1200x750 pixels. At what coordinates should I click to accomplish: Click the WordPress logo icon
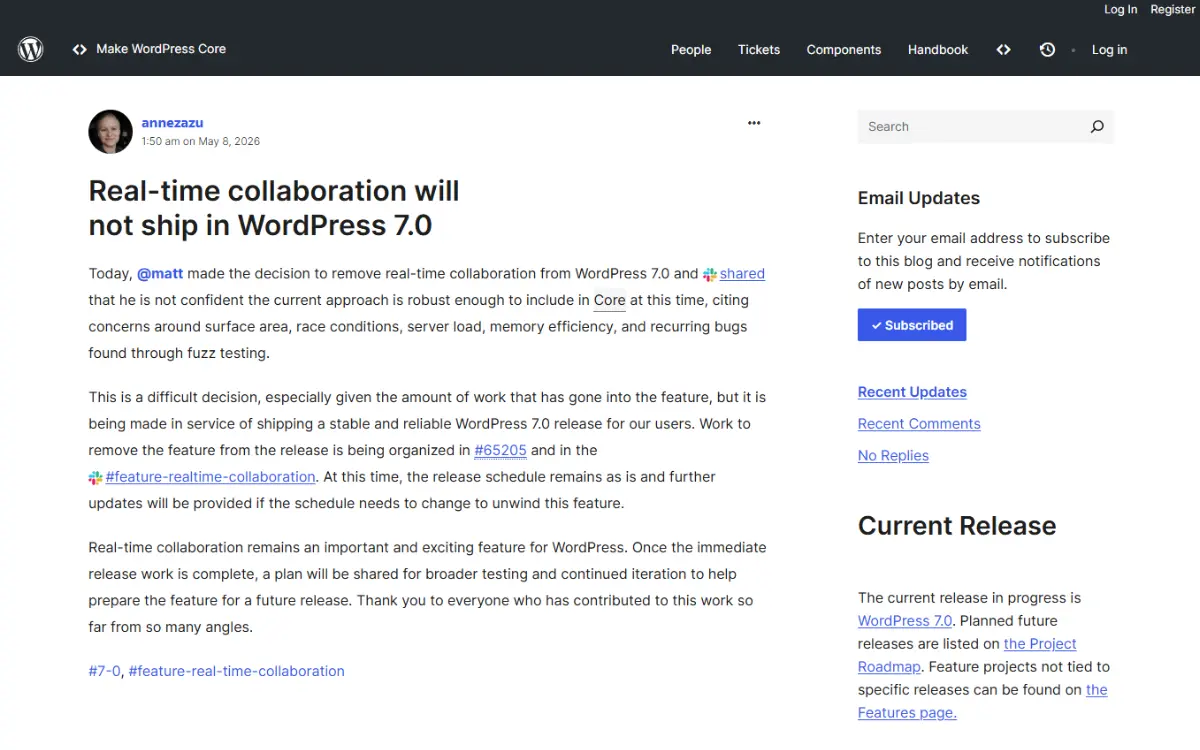pos(31,49)
